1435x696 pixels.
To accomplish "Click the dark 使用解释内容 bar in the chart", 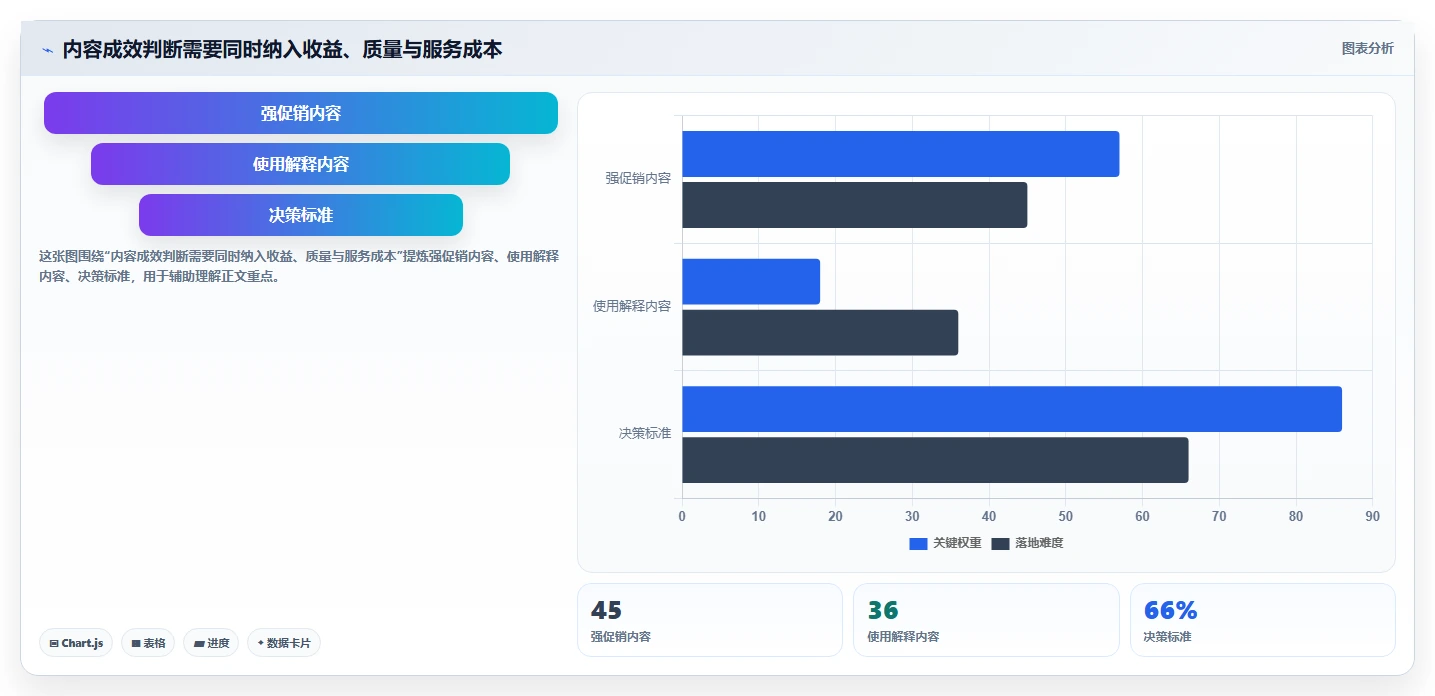I will [820, 333].
